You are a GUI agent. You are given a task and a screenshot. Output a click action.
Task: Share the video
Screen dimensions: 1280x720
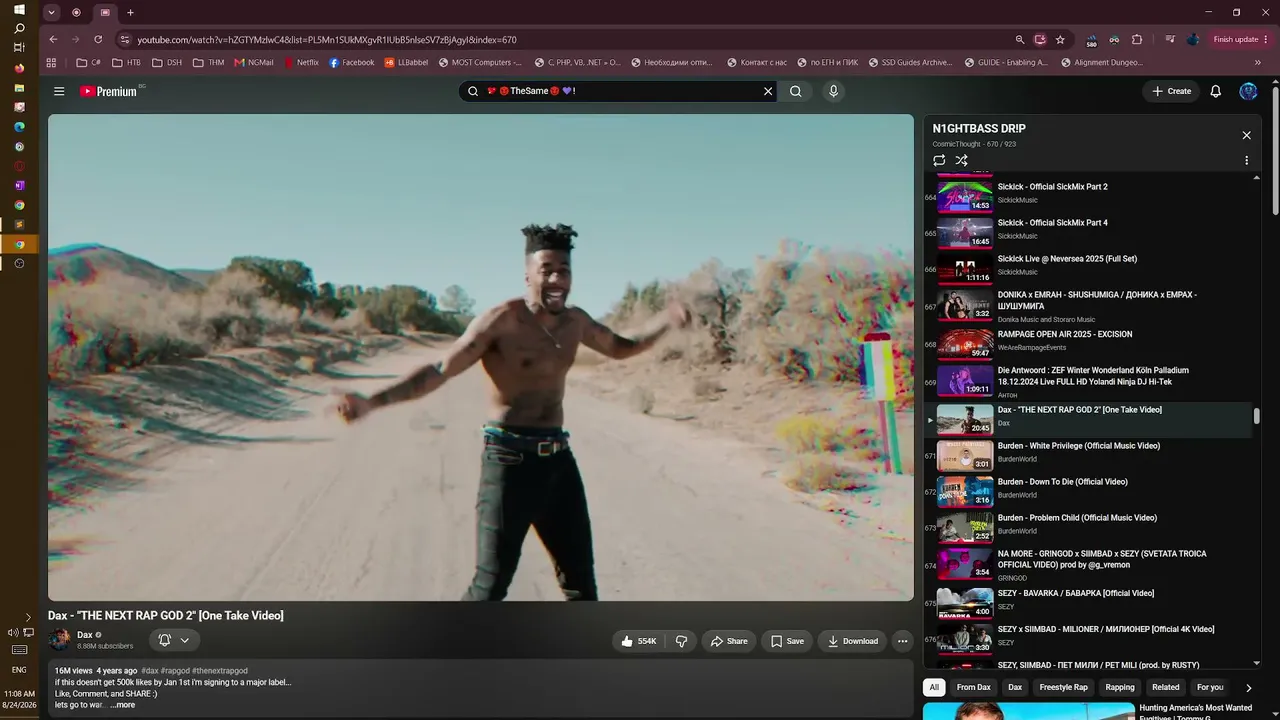click(x=729, y=641)
